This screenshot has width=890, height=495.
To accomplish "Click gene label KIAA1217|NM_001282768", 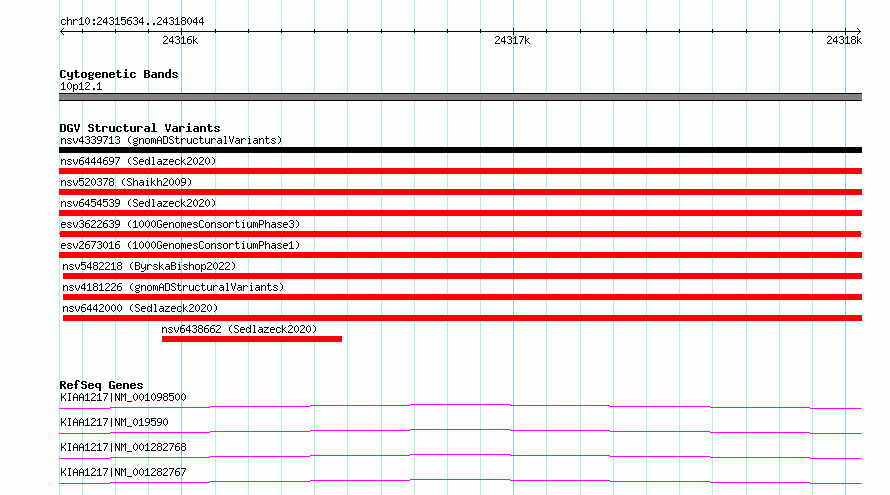I will [123, 447].
